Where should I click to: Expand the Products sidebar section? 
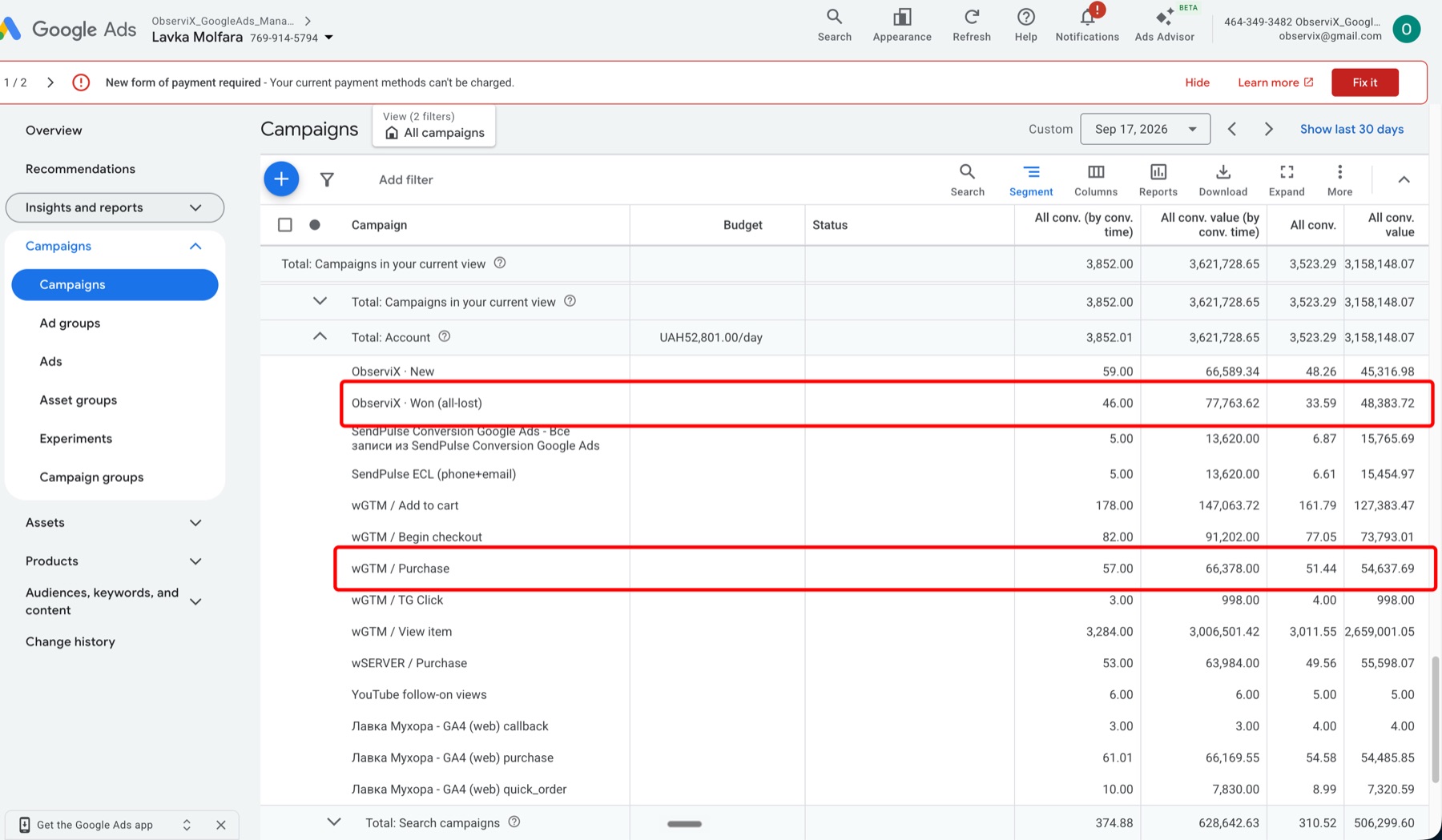pos(195,561)
